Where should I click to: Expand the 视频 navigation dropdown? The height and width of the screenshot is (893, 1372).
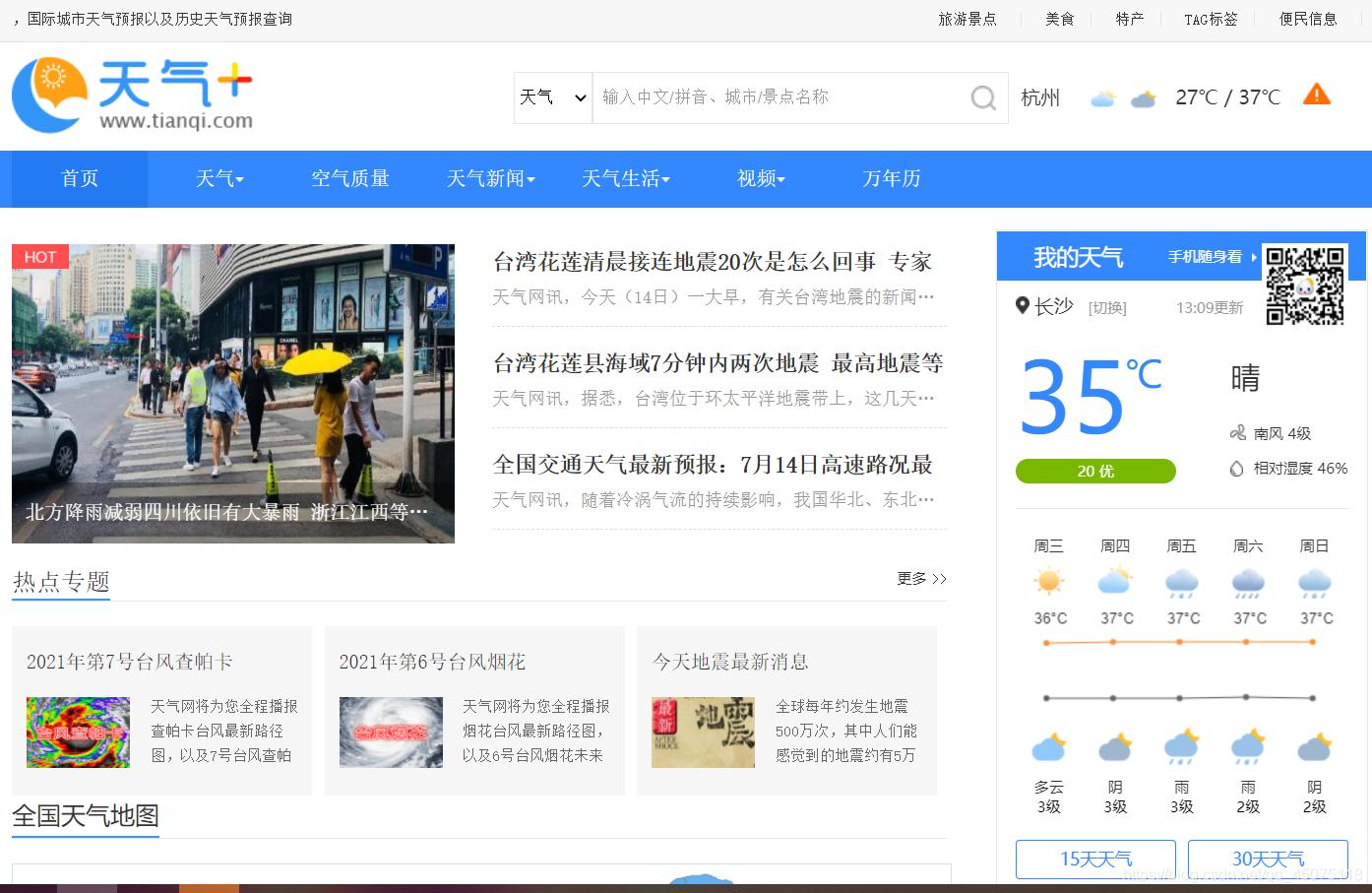(x=759, y=178)
